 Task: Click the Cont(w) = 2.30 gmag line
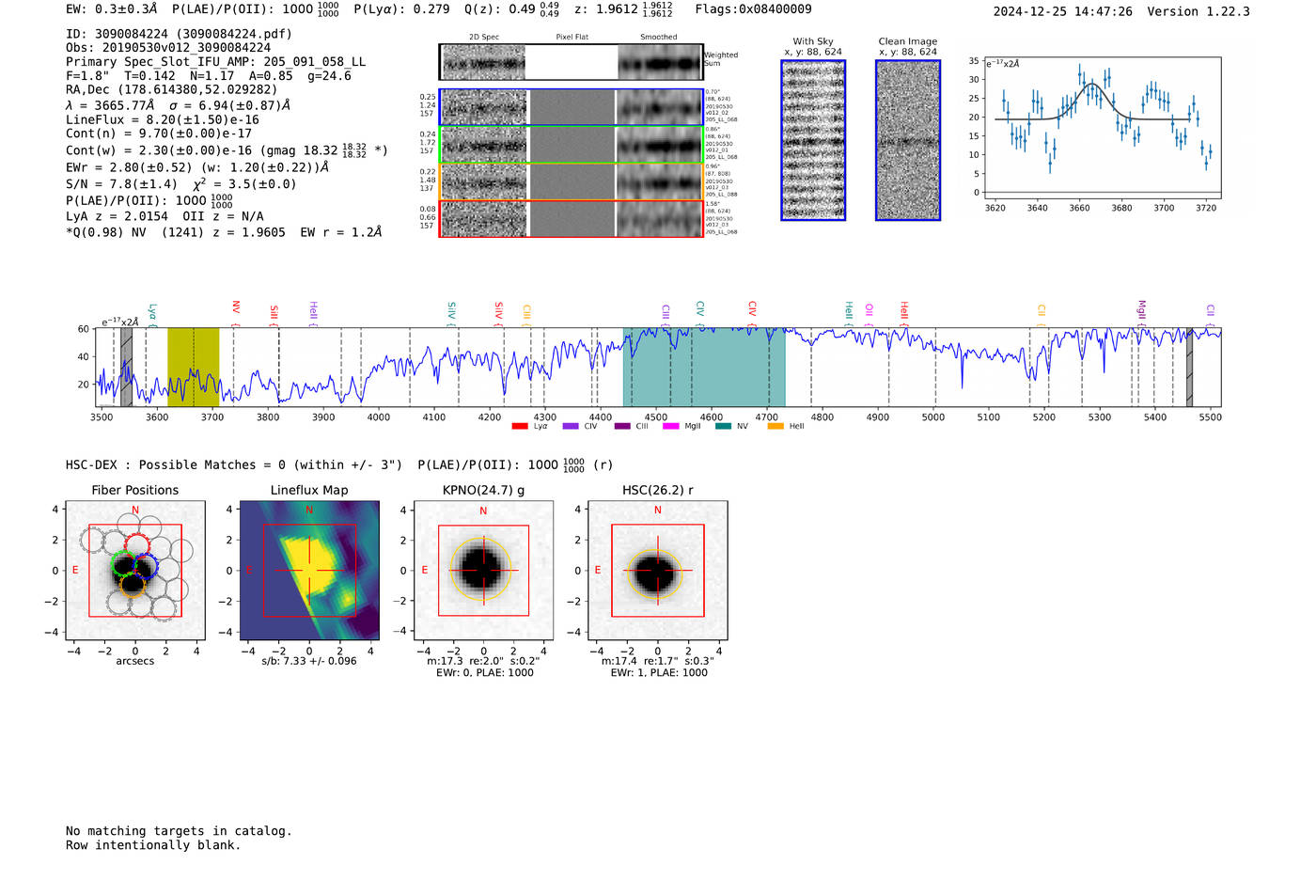pyautogui.click(x=227, y=149)
